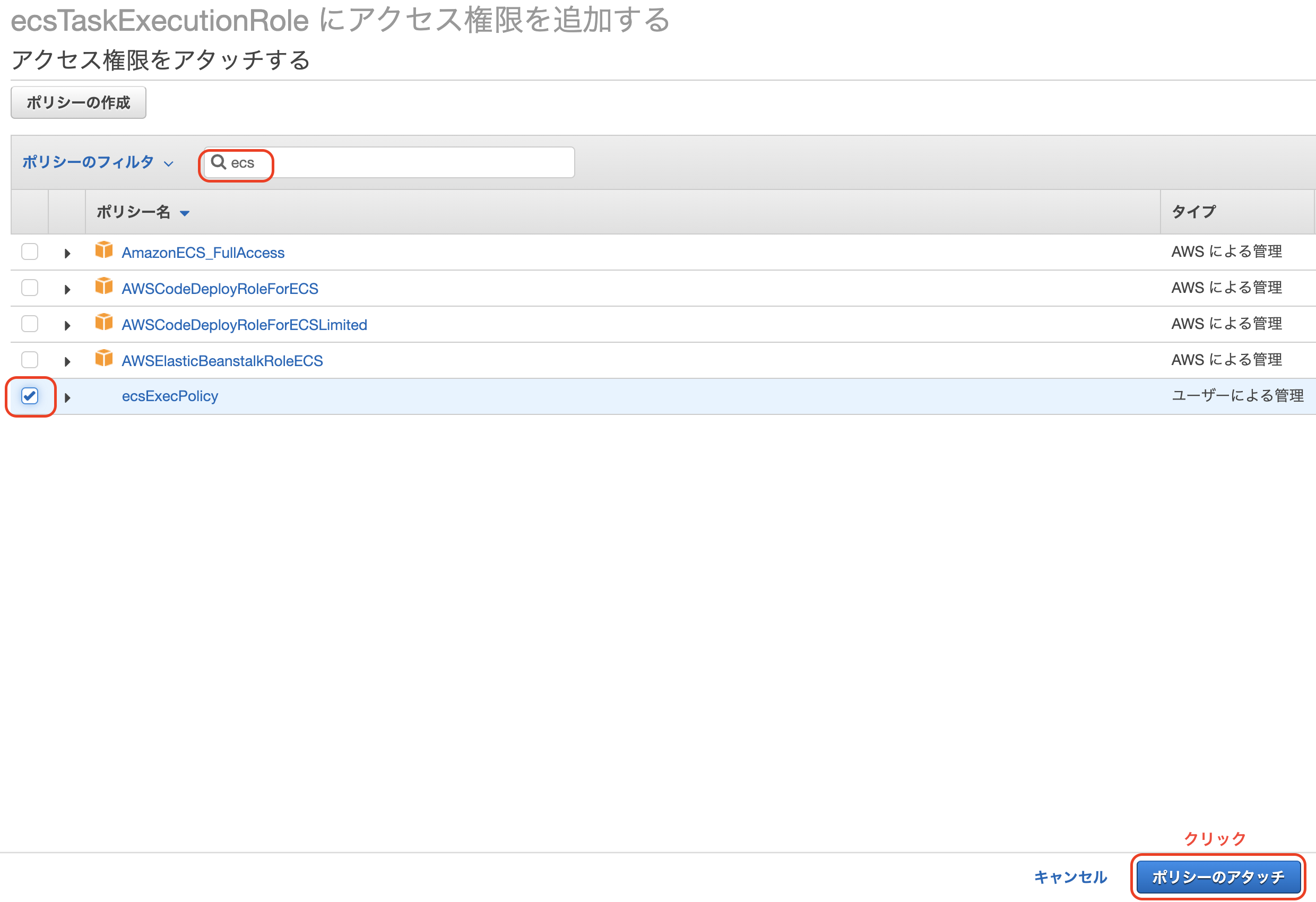Sort policies by the タイプ column
The height and width of the screenshot is (902, 1316).
1191,212
